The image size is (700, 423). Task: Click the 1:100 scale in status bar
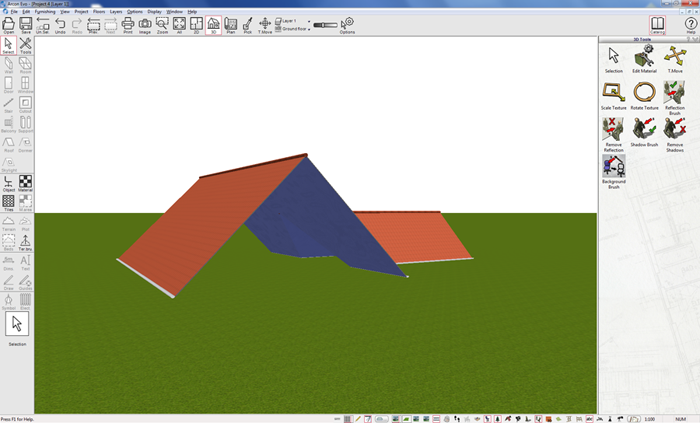coord(650,419)
